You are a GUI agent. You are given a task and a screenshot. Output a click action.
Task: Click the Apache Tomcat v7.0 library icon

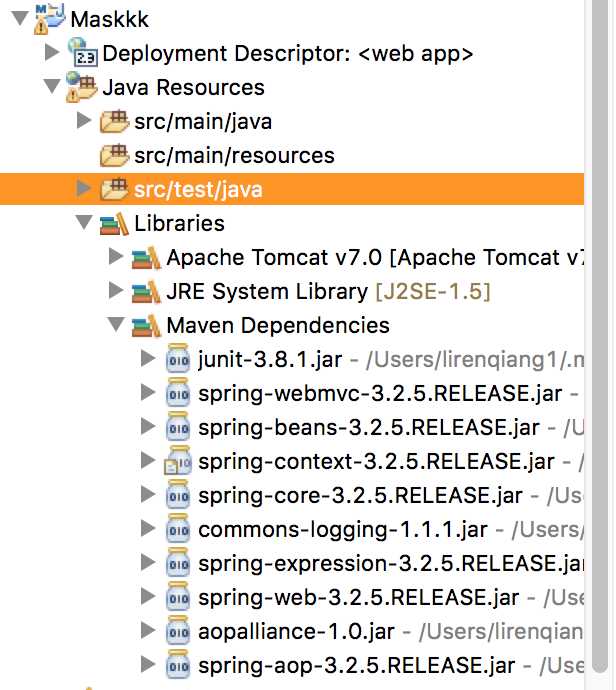[146, 257]
